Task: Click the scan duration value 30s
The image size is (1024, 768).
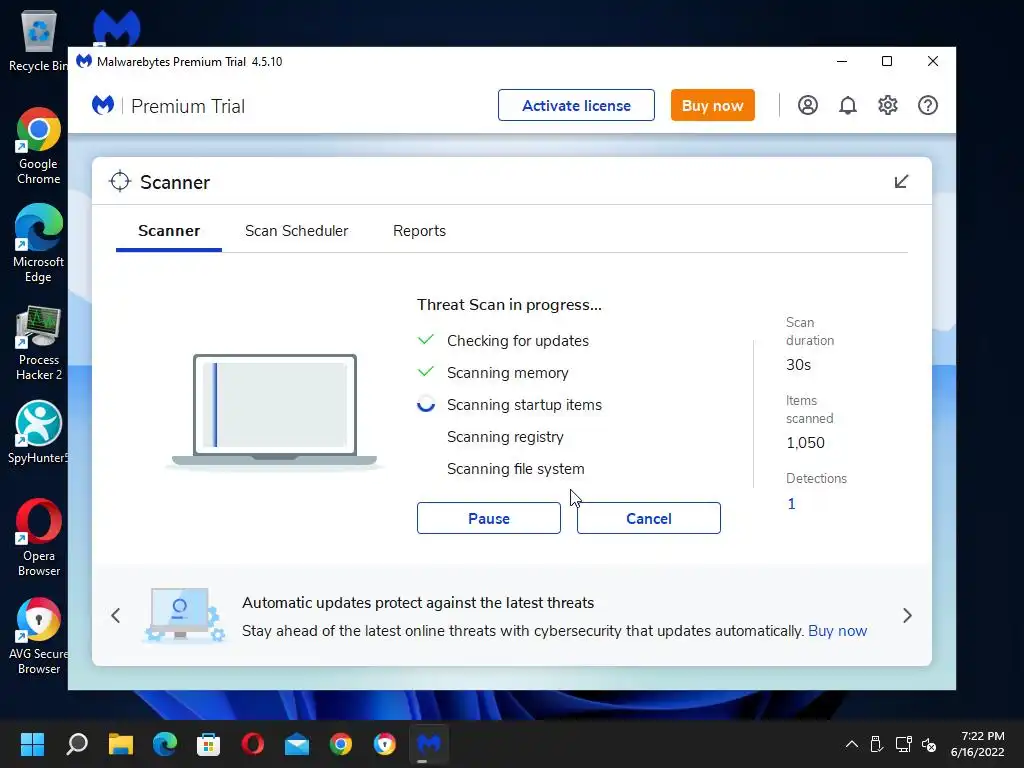Action: pos(798,365)
